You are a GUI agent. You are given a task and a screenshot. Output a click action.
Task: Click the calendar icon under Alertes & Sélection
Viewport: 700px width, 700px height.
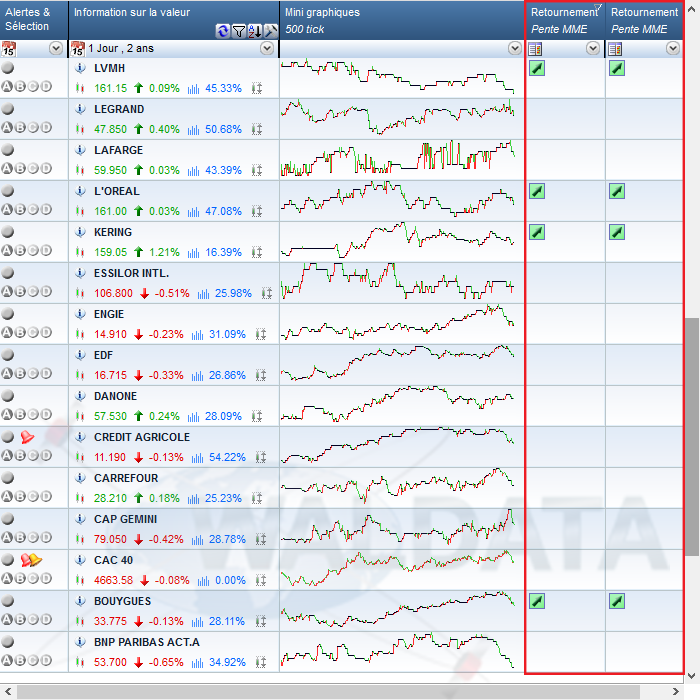click(8, 48)
